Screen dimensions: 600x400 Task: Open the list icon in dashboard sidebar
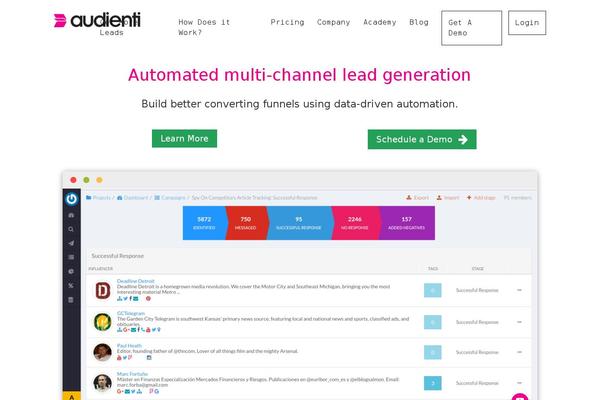tap(71, 257)
